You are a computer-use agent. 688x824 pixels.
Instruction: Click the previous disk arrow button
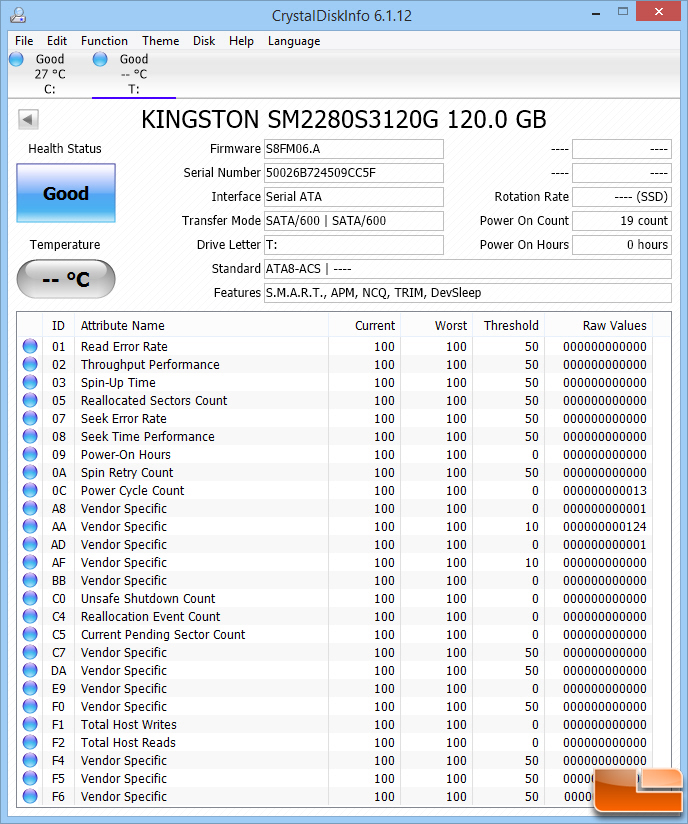click(28, 119)
